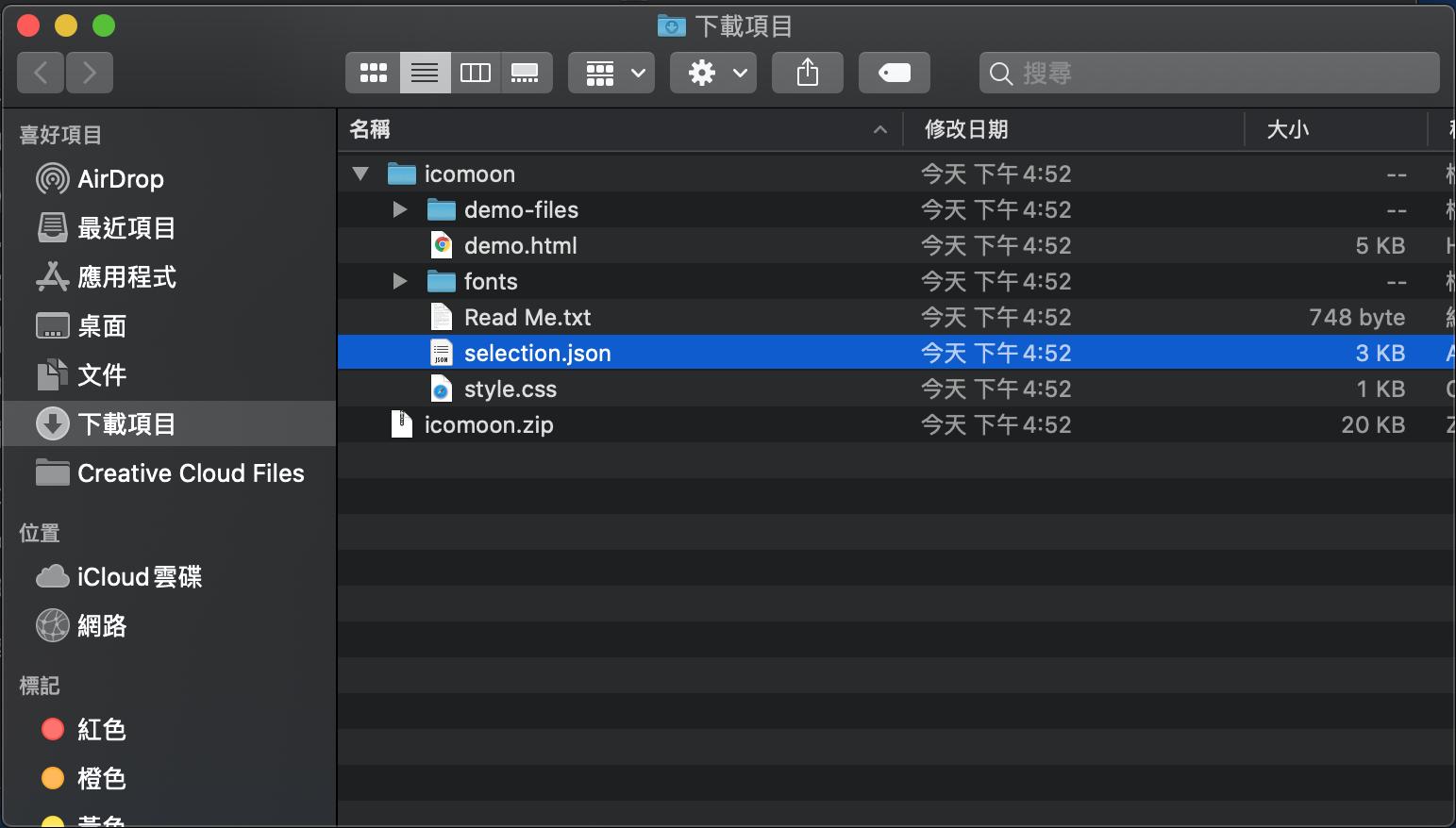Open the group-by arrangement dropdown
Screen dimensions: 1456x828
(x=613, y=73)
